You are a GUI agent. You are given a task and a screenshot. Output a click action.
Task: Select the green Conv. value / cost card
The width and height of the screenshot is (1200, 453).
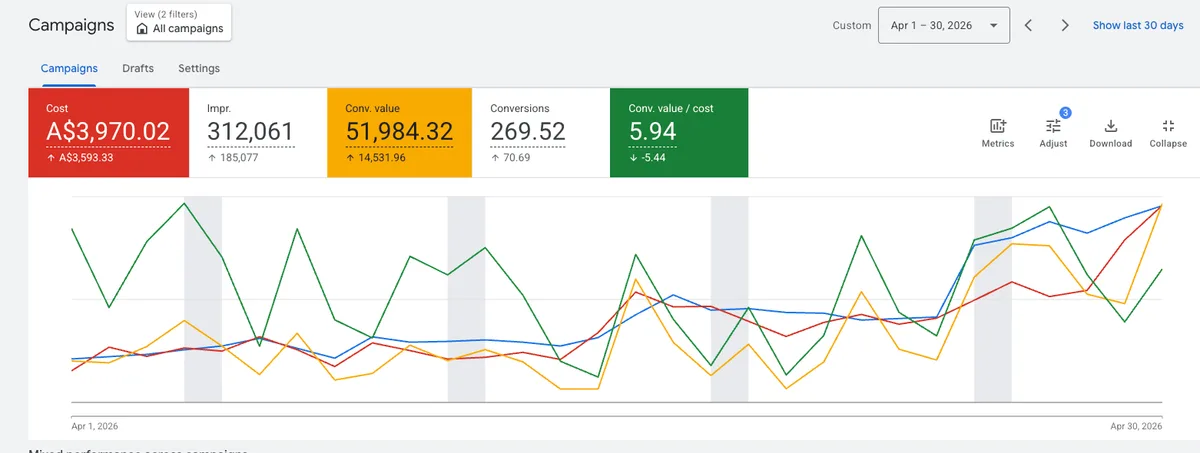679,133
